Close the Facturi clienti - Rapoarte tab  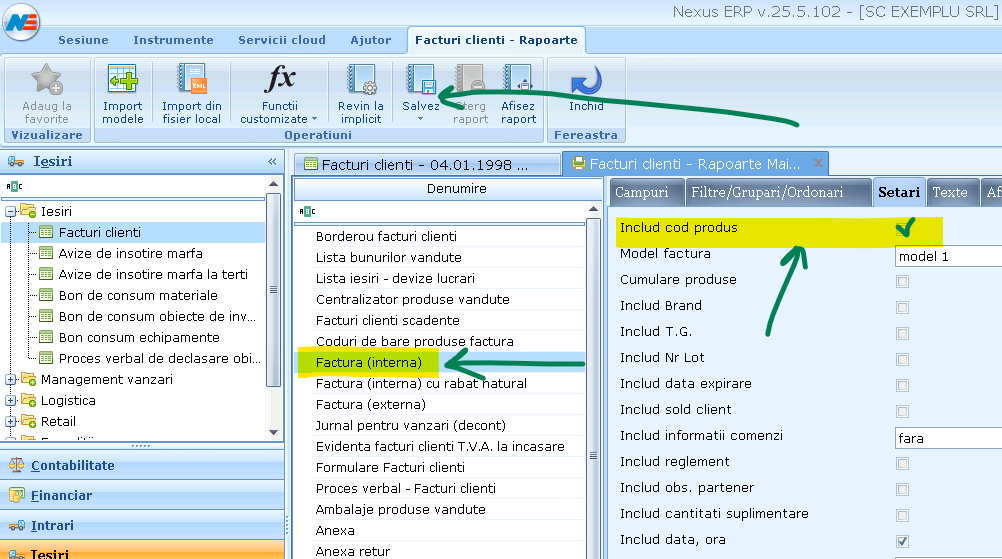[818, 163]
